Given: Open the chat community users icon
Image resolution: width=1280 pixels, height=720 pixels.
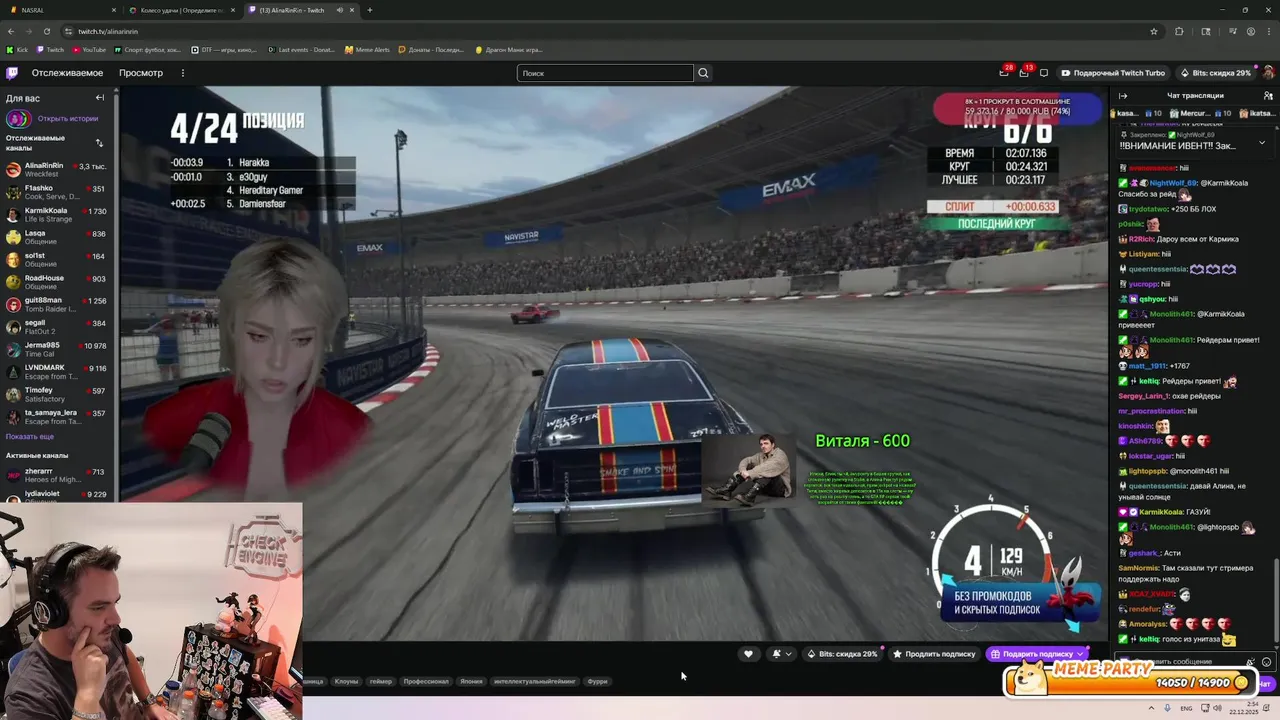Looking at the screenshot, I should point(1268,96).
